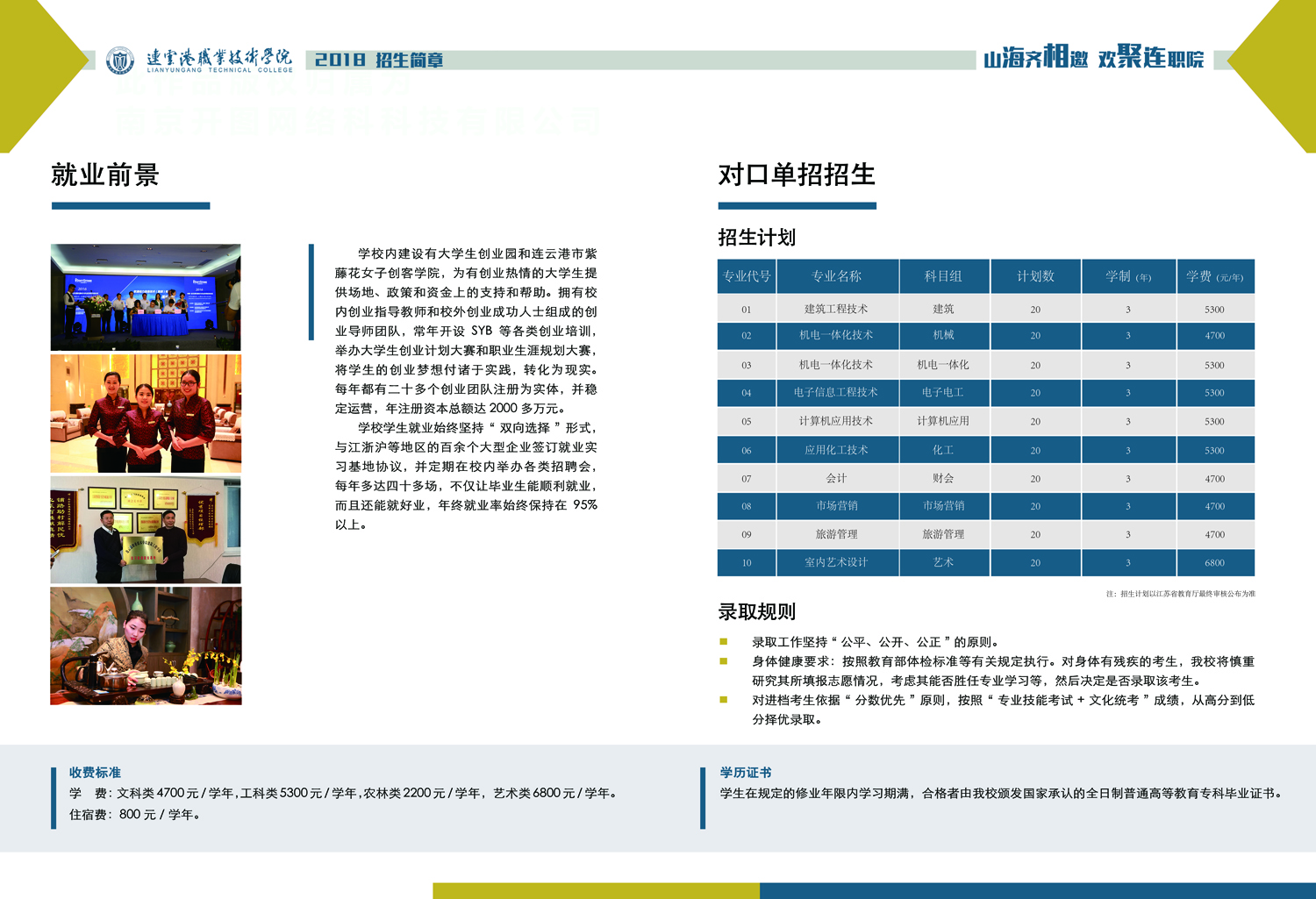This screenshot has height=899, width=1316.
Task: Select the "应用化工技术" major cell
Action: click(x=837, y=450)
